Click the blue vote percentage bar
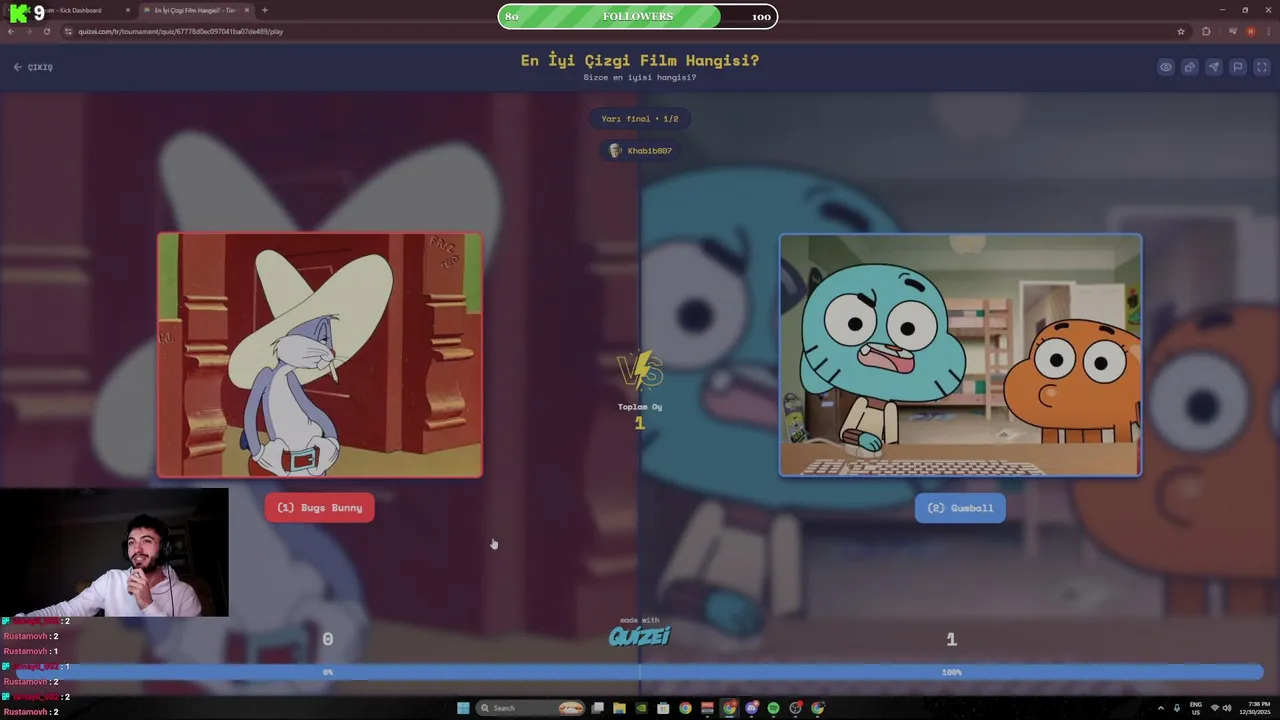The width and height of the screenshot is (1280, 720). pyautogui.click(x=640, y=672)
